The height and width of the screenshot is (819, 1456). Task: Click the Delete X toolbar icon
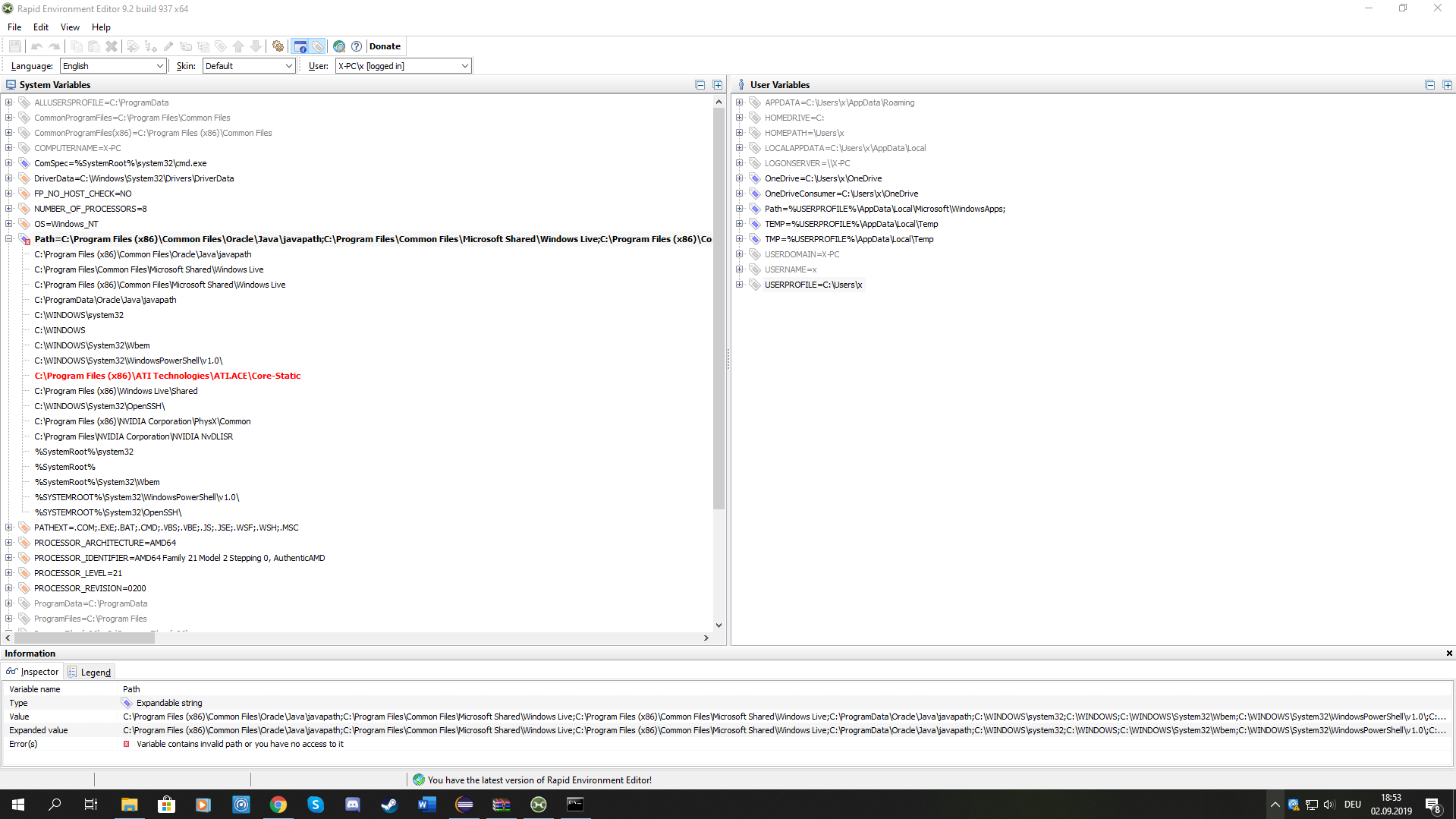click(x=112, y=46)
